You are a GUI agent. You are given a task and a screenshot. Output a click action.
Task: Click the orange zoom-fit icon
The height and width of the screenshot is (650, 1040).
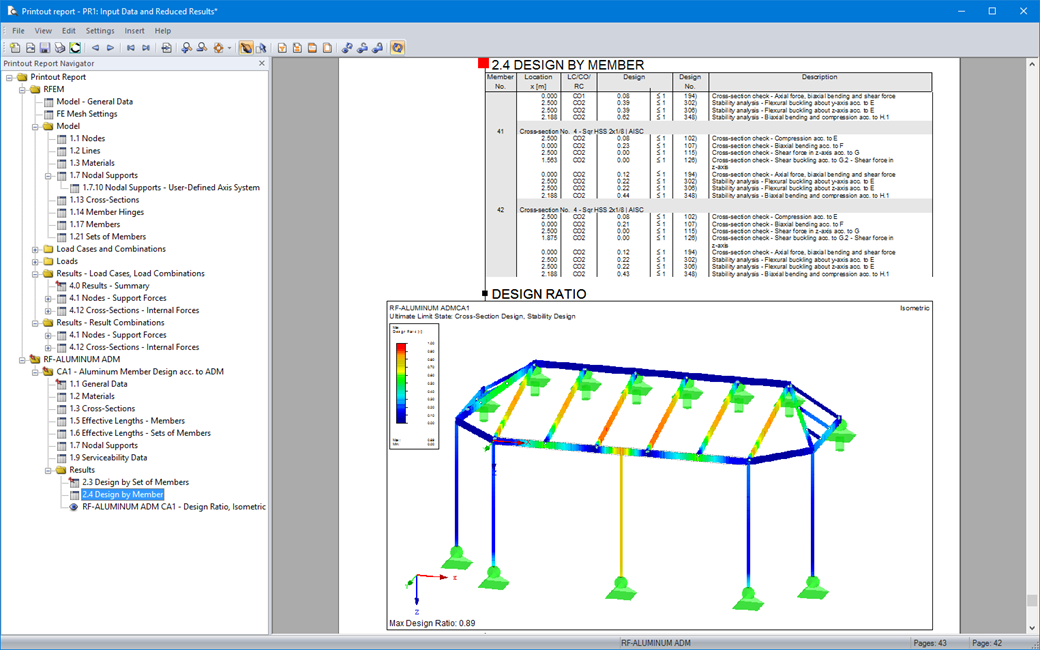218,48
